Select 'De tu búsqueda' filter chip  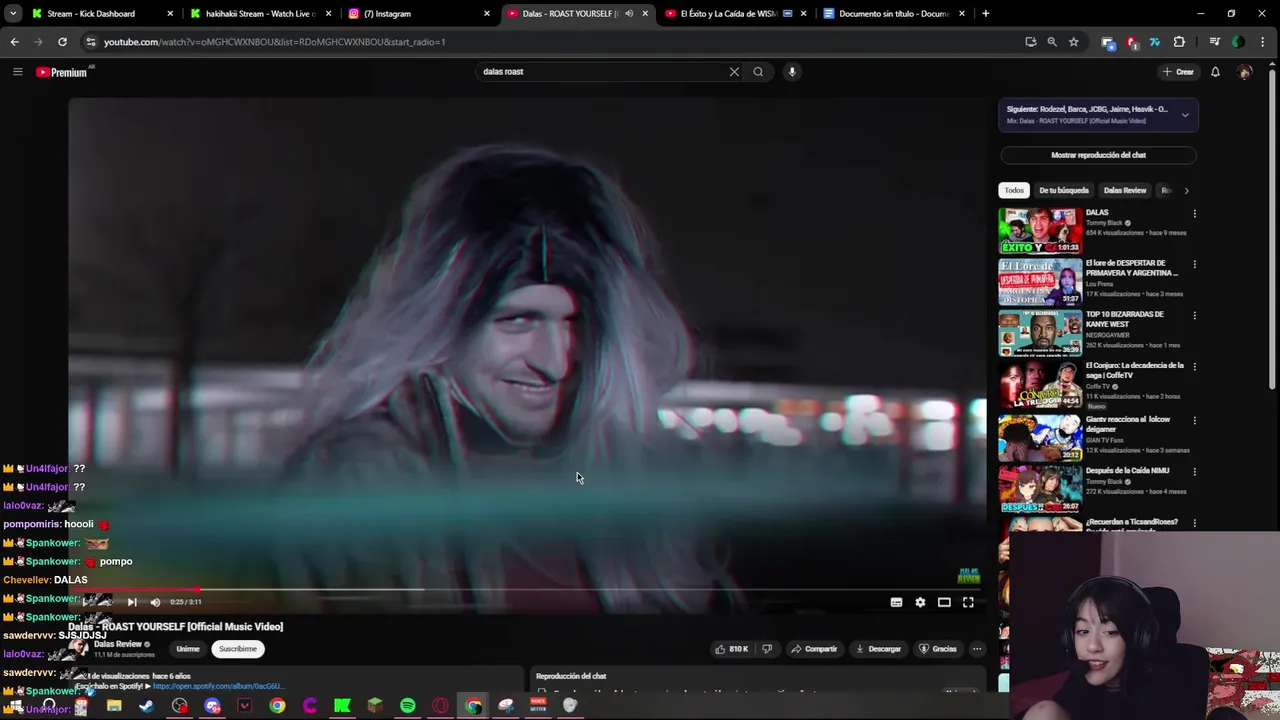(x=1063, y=190)
